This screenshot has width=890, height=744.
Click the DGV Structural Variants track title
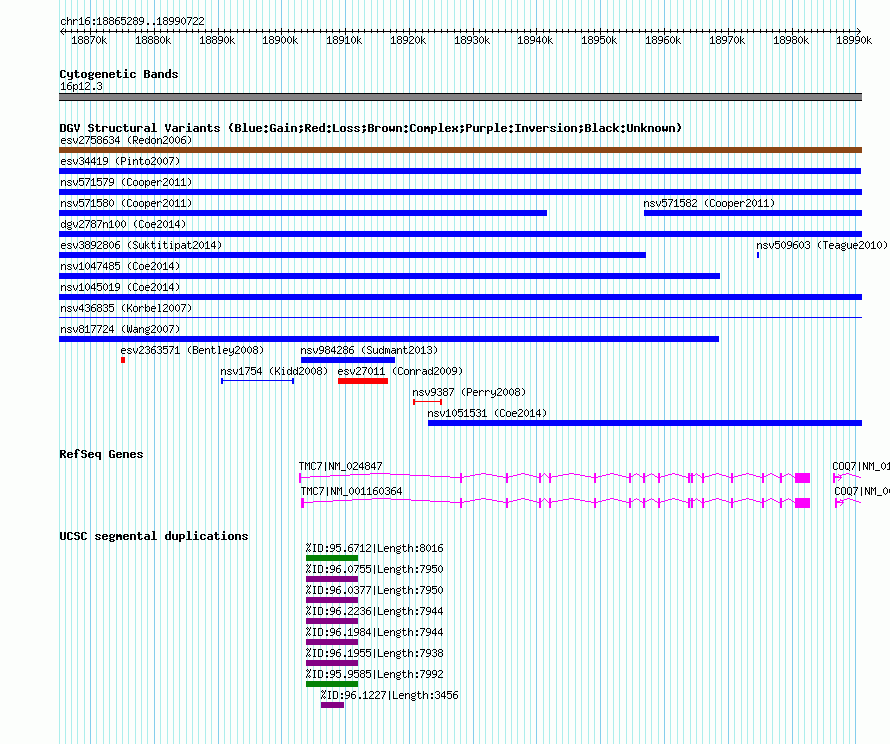[x=371, y=128]
